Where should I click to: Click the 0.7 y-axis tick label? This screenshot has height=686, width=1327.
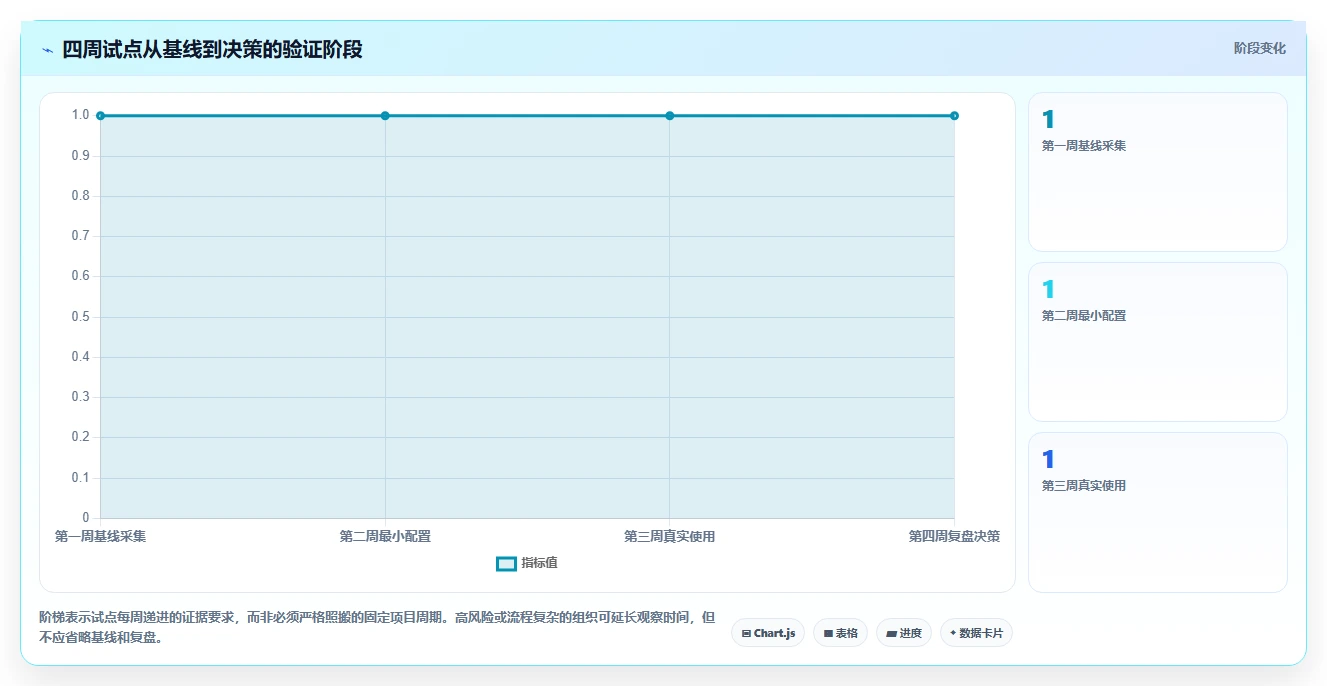coord(80,236)
